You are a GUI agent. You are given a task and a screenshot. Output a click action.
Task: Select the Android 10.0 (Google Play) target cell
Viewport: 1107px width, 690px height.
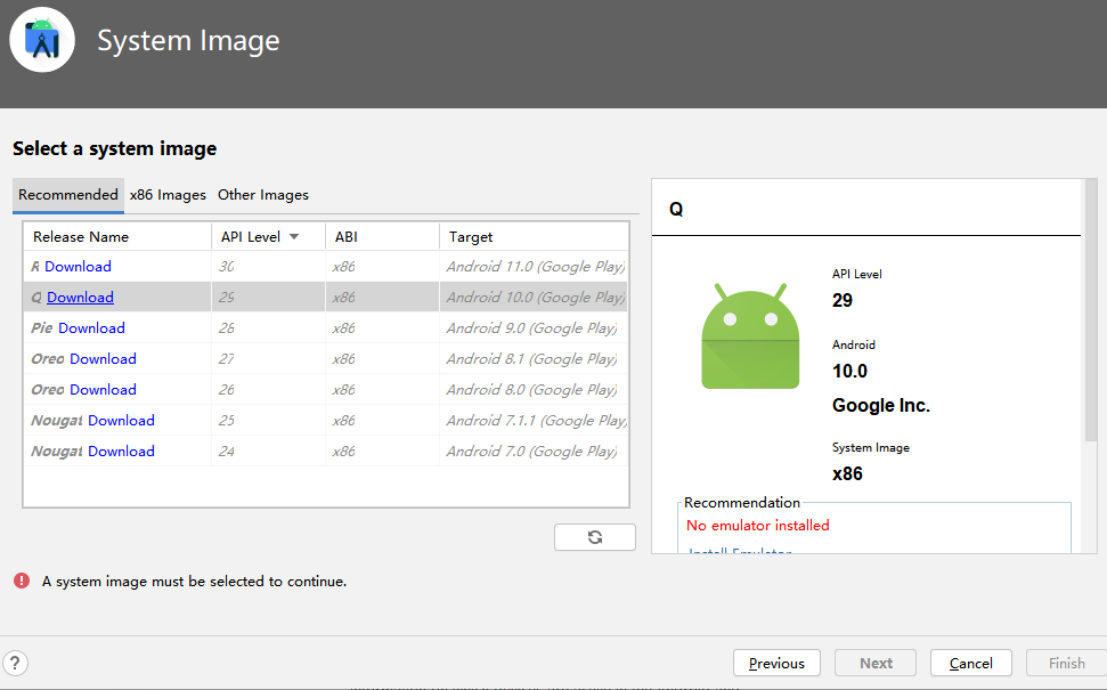click(534, 297)
